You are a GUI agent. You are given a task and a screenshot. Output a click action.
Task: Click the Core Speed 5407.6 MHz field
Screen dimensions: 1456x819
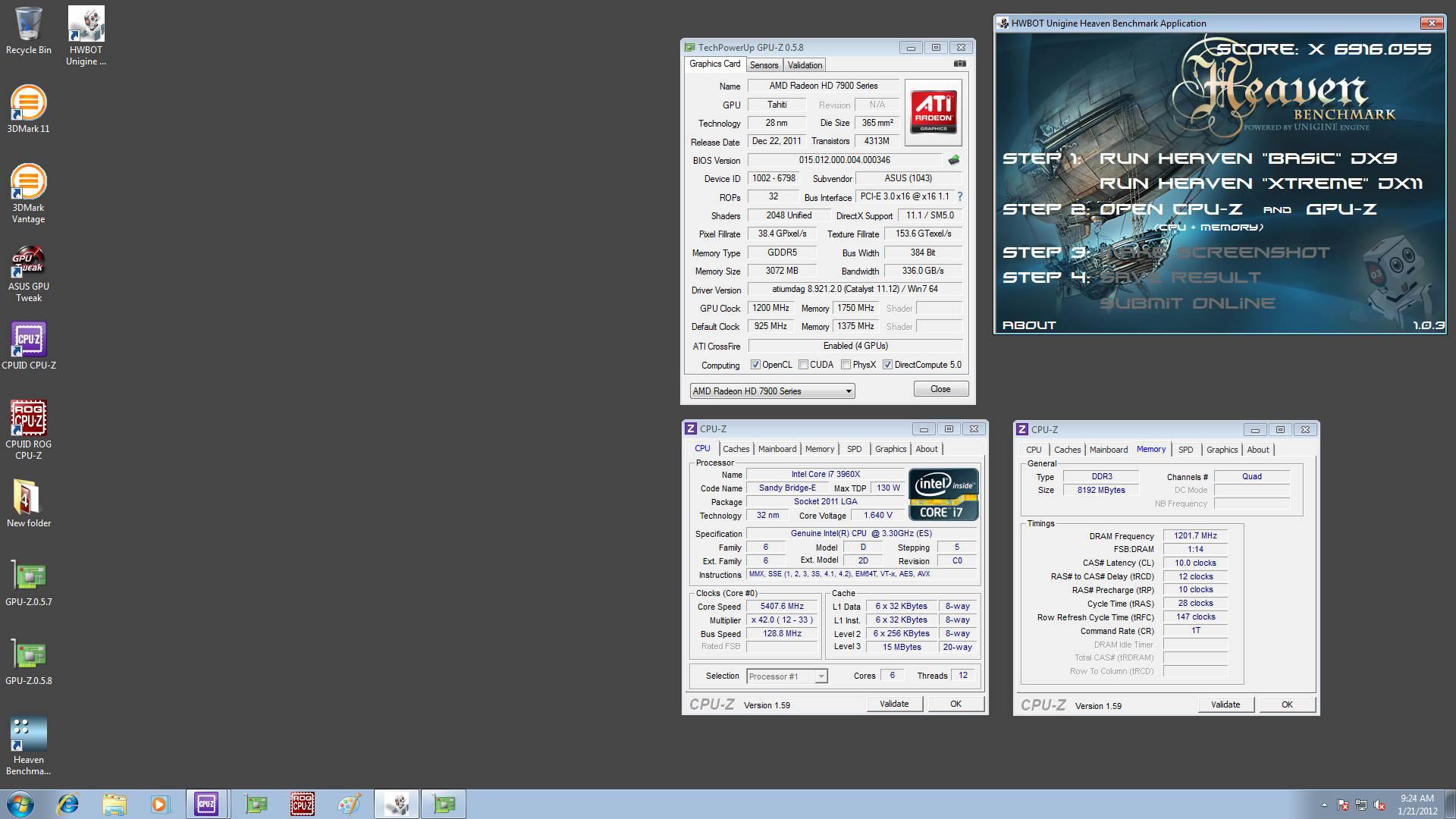[x=782, y=607]
